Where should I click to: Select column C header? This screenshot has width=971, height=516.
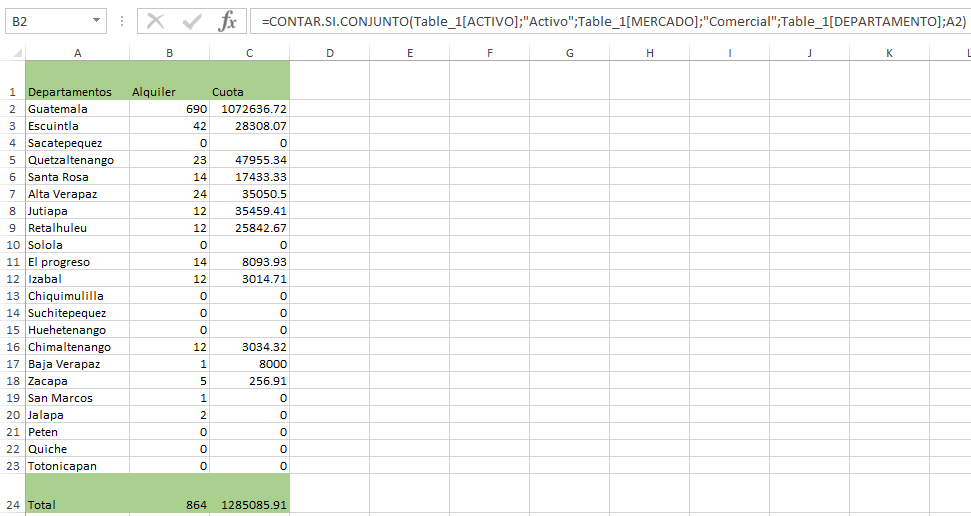coord(249,52)
